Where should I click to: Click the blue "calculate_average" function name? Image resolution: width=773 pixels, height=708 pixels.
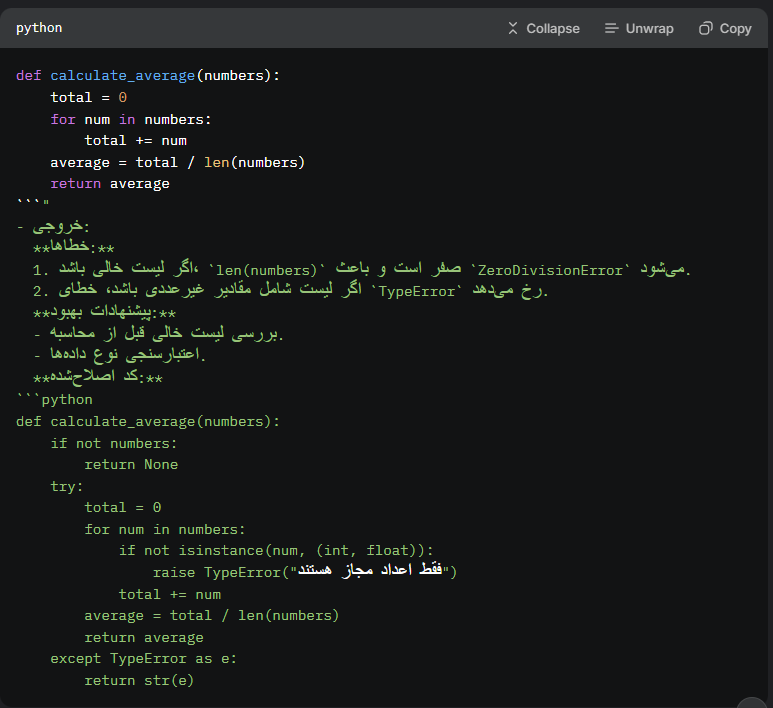123,75
